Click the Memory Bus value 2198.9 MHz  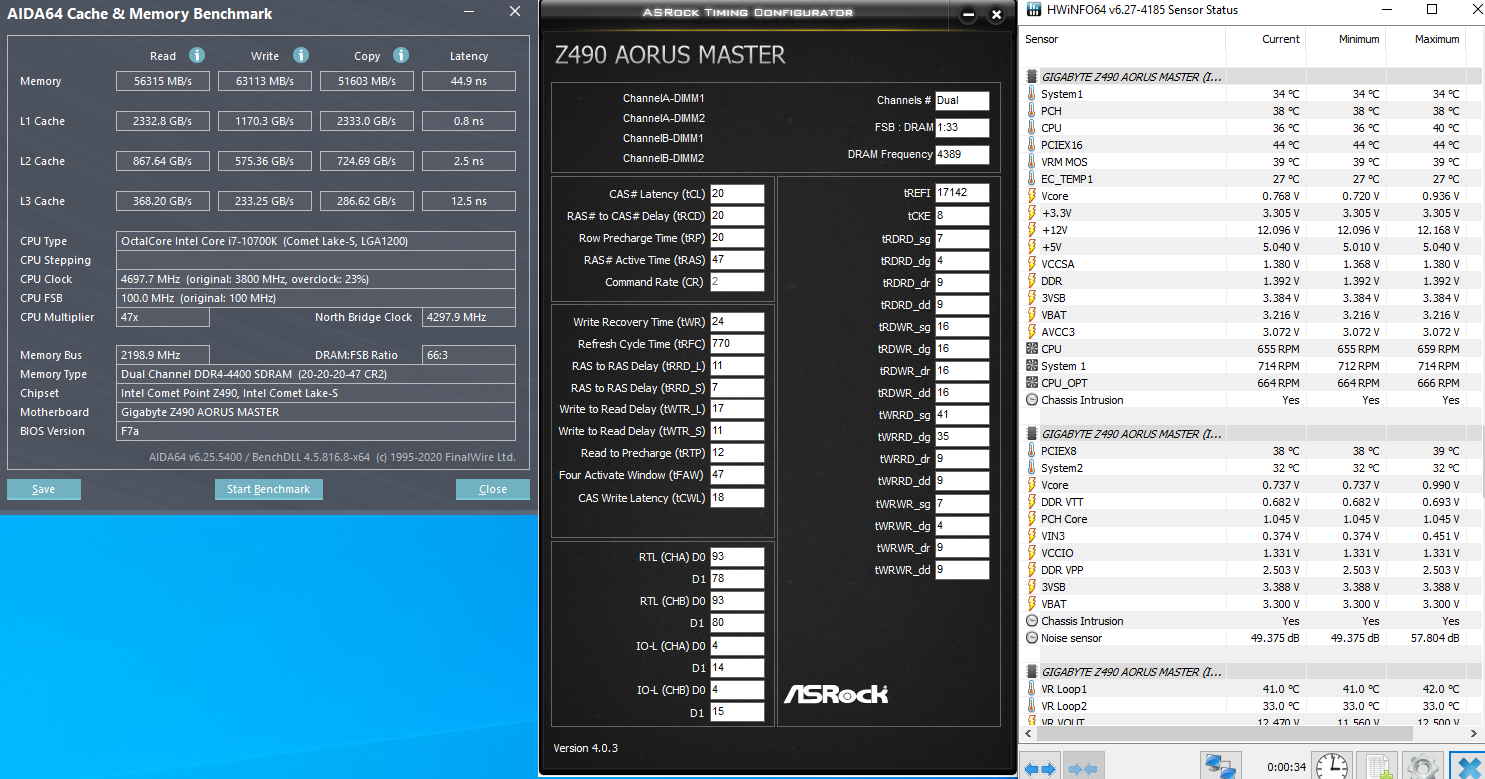[x=162, y=355]
